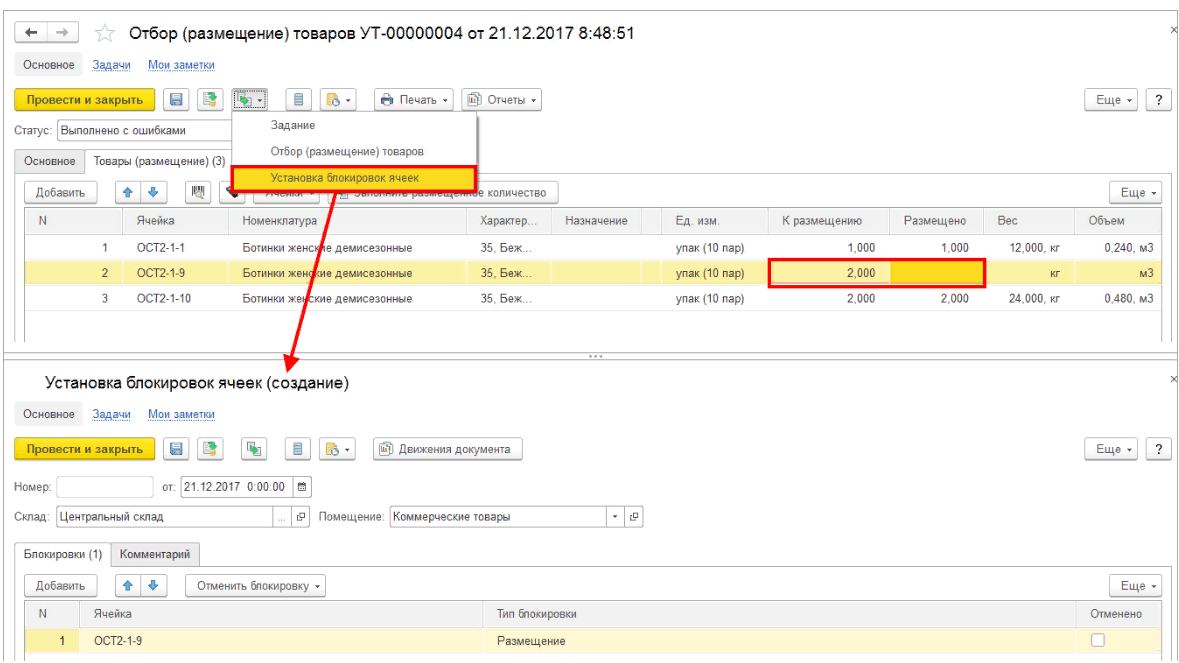Switch to the Комментарий tab

pos(155,554)
